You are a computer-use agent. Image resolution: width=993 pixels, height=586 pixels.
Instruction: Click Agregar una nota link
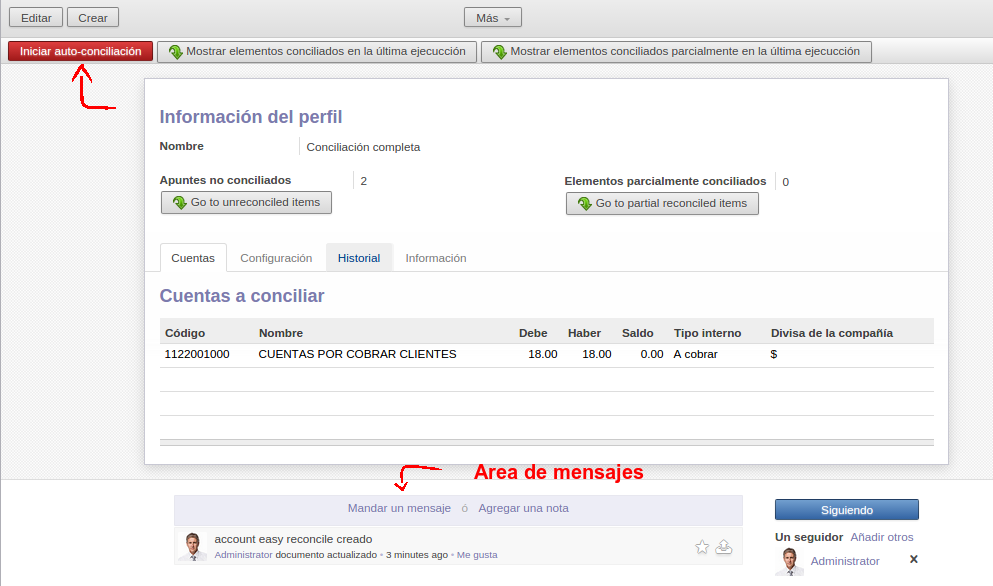[x=523, y=508]
